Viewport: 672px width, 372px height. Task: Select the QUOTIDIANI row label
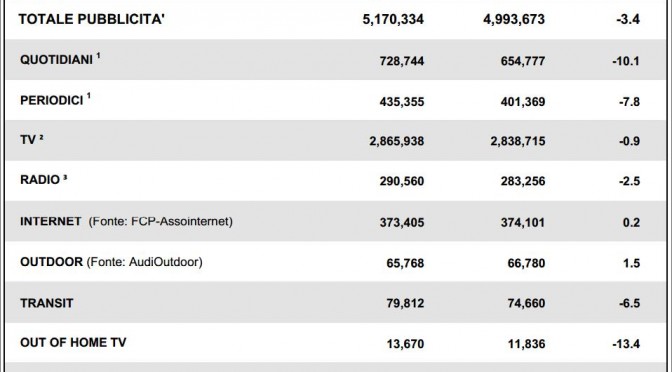[60, 59]
